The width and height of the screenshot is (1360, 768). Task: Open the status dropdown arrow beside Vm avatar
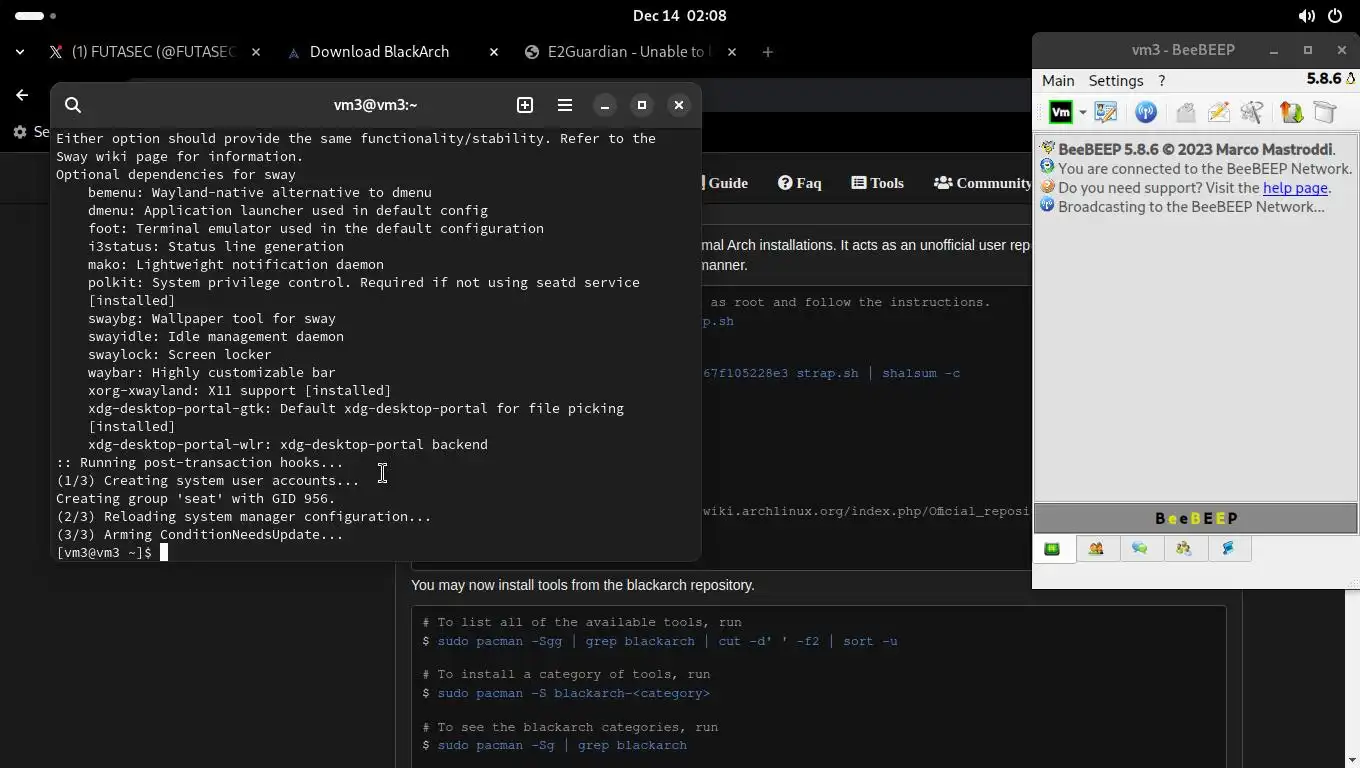pyautogui.click(x=1082, y=113)
